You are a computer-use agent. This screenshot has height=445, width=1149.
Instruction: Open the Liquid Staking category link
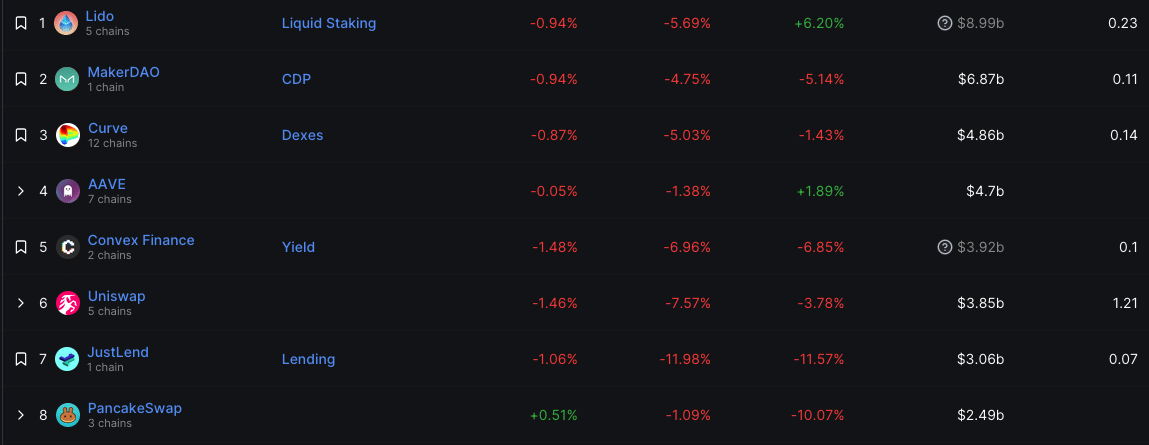pyautogui.click(x=329, y=23)
